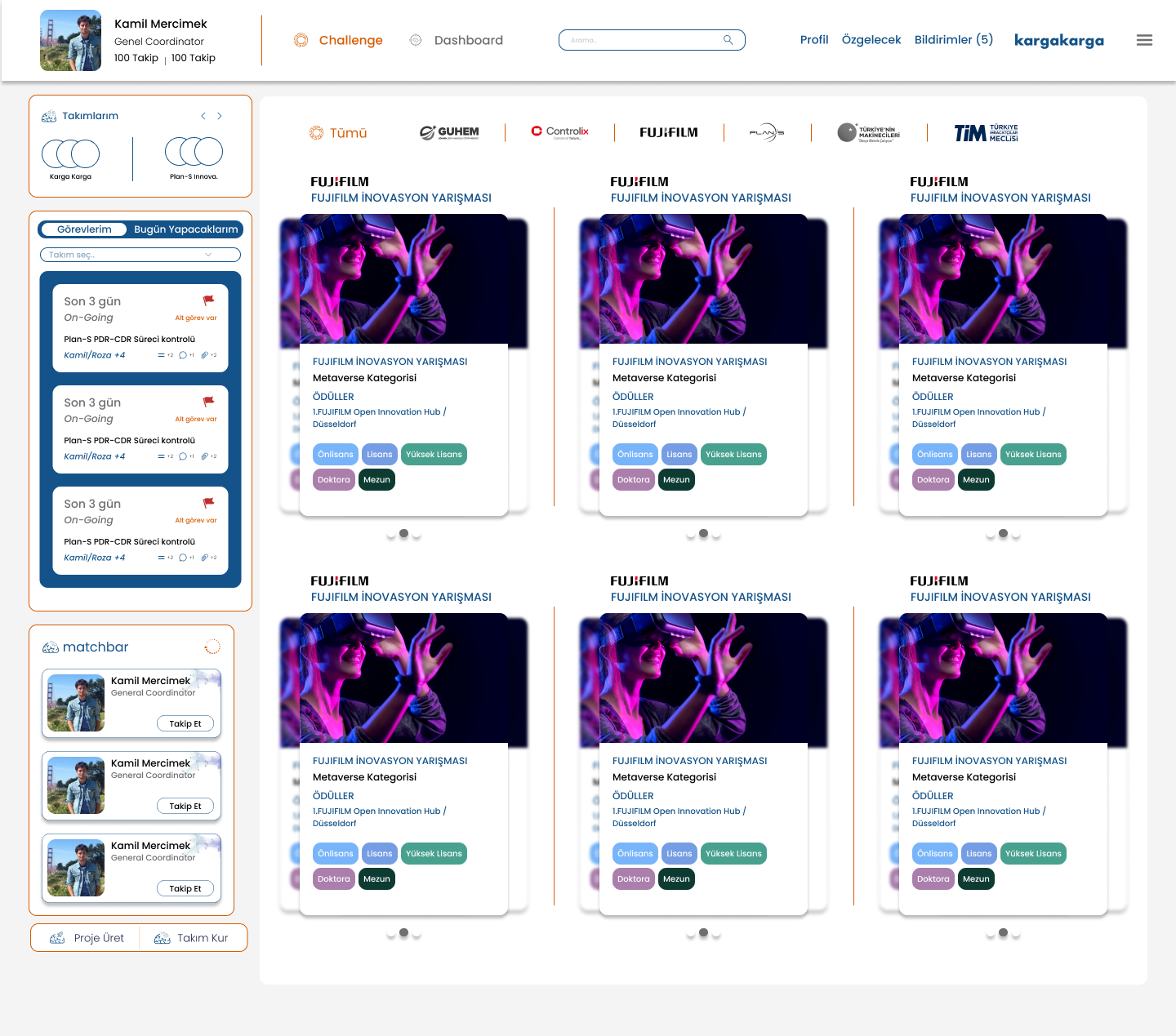
Task: Open comments icon on the first task card
Action: pos(183,355)
